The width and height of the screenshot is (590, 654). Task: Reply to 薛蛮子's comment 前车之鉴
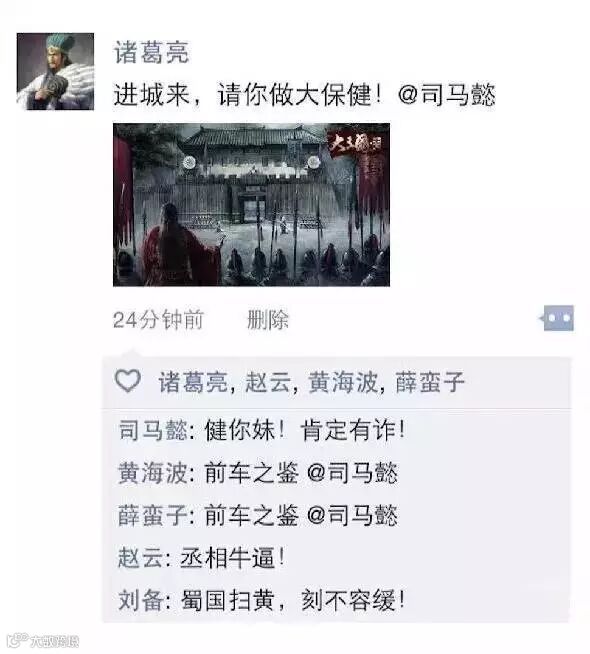(x=258, y=516)
